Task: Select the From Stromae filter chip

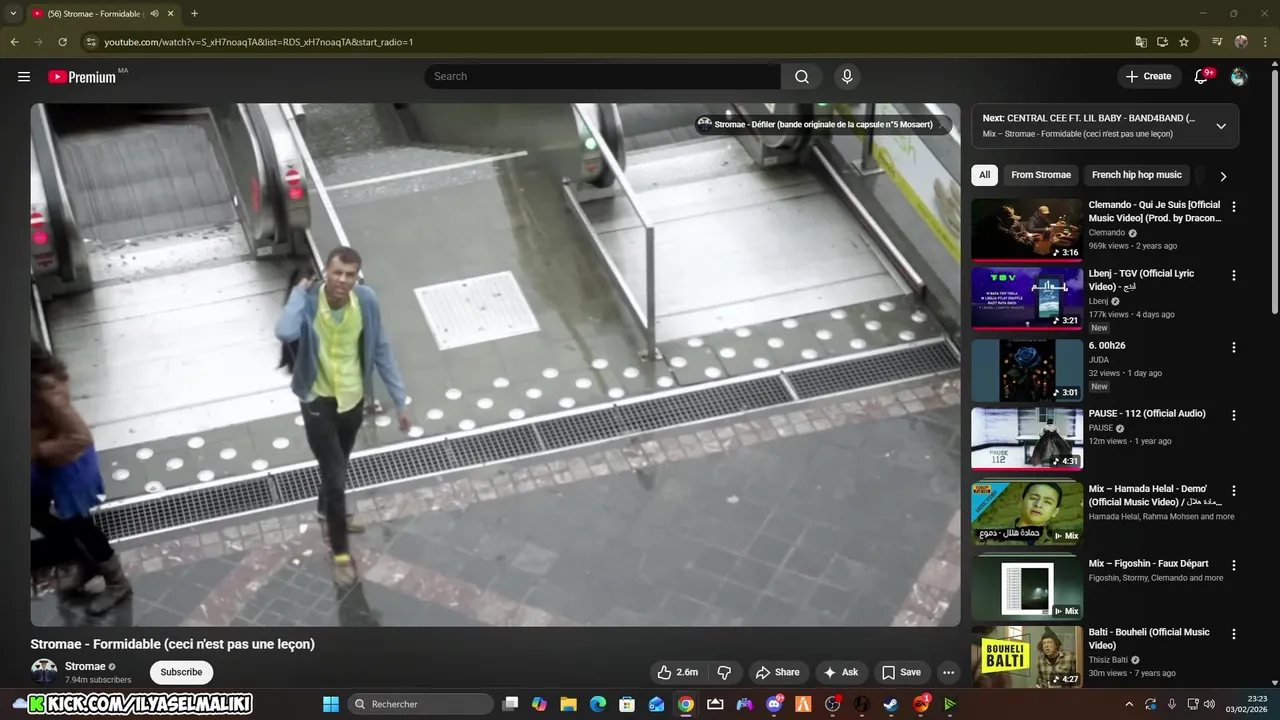Action: [1041, 175]
